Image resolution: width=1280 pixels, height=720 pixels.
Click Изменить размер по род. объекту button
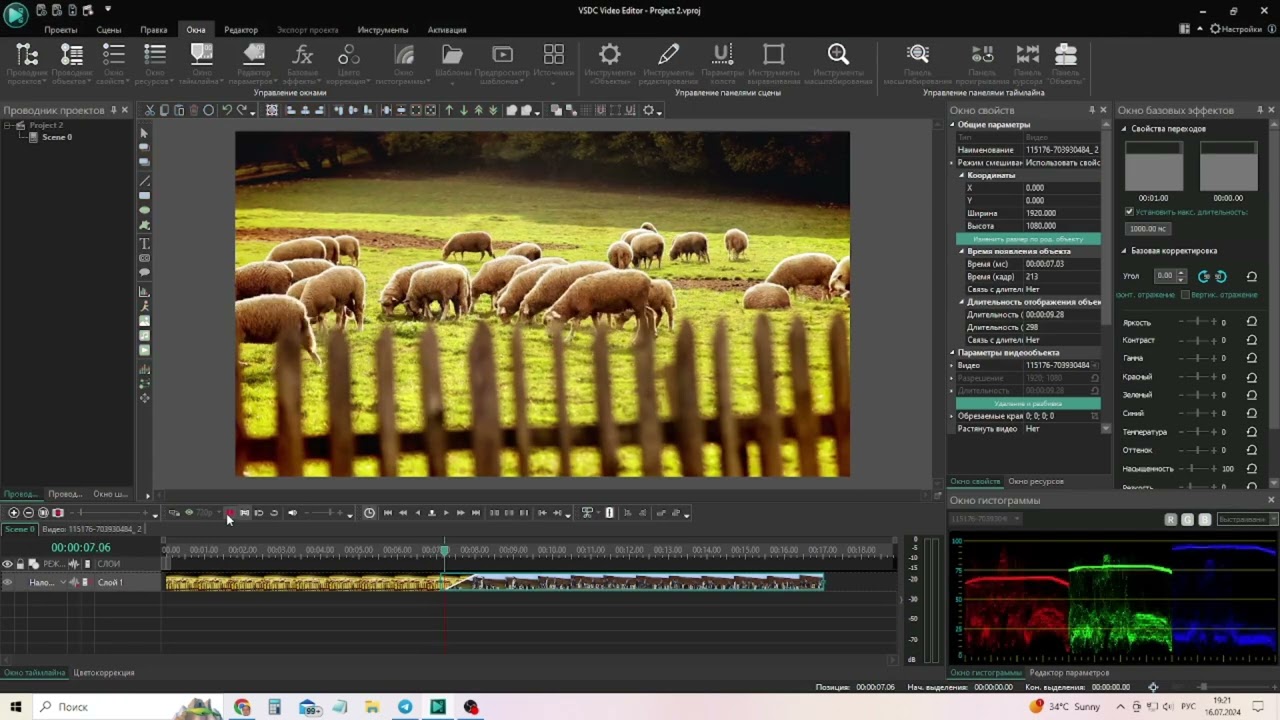[1028, 239]
